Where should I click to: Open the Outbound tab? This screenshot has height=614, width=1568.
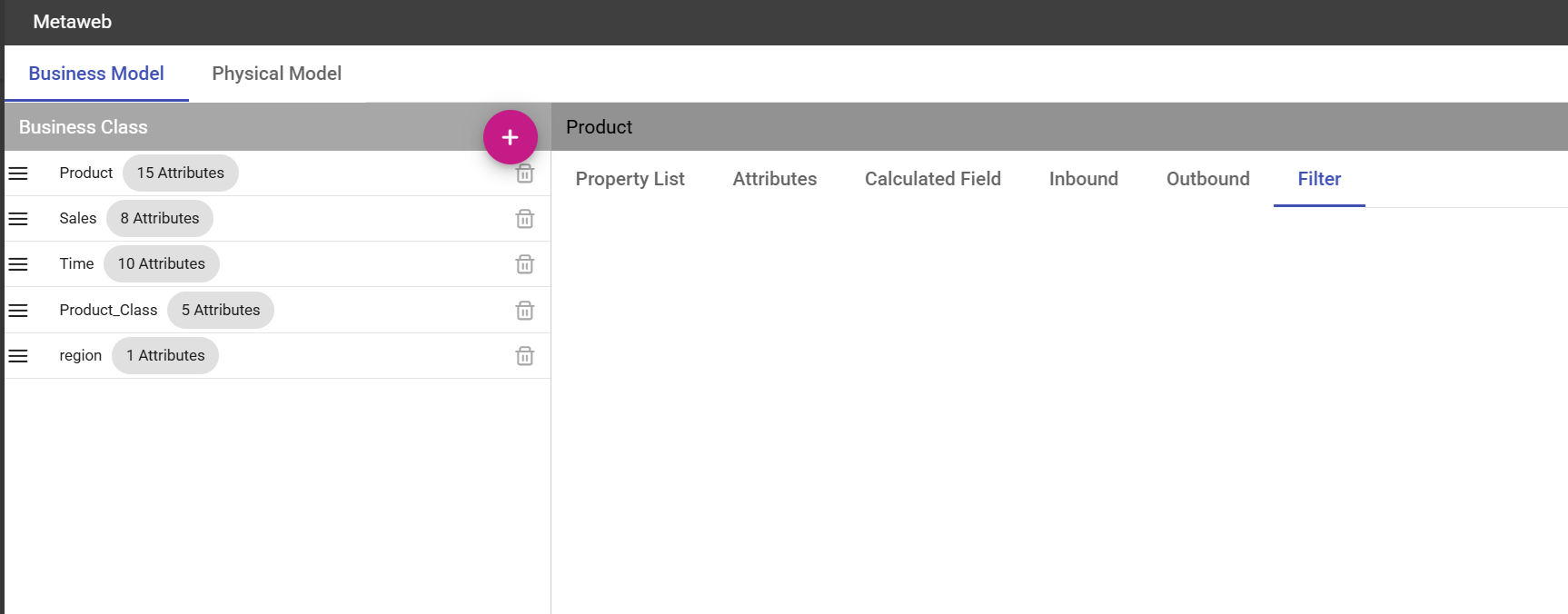pyautogui.click(x=1208, y=179)
